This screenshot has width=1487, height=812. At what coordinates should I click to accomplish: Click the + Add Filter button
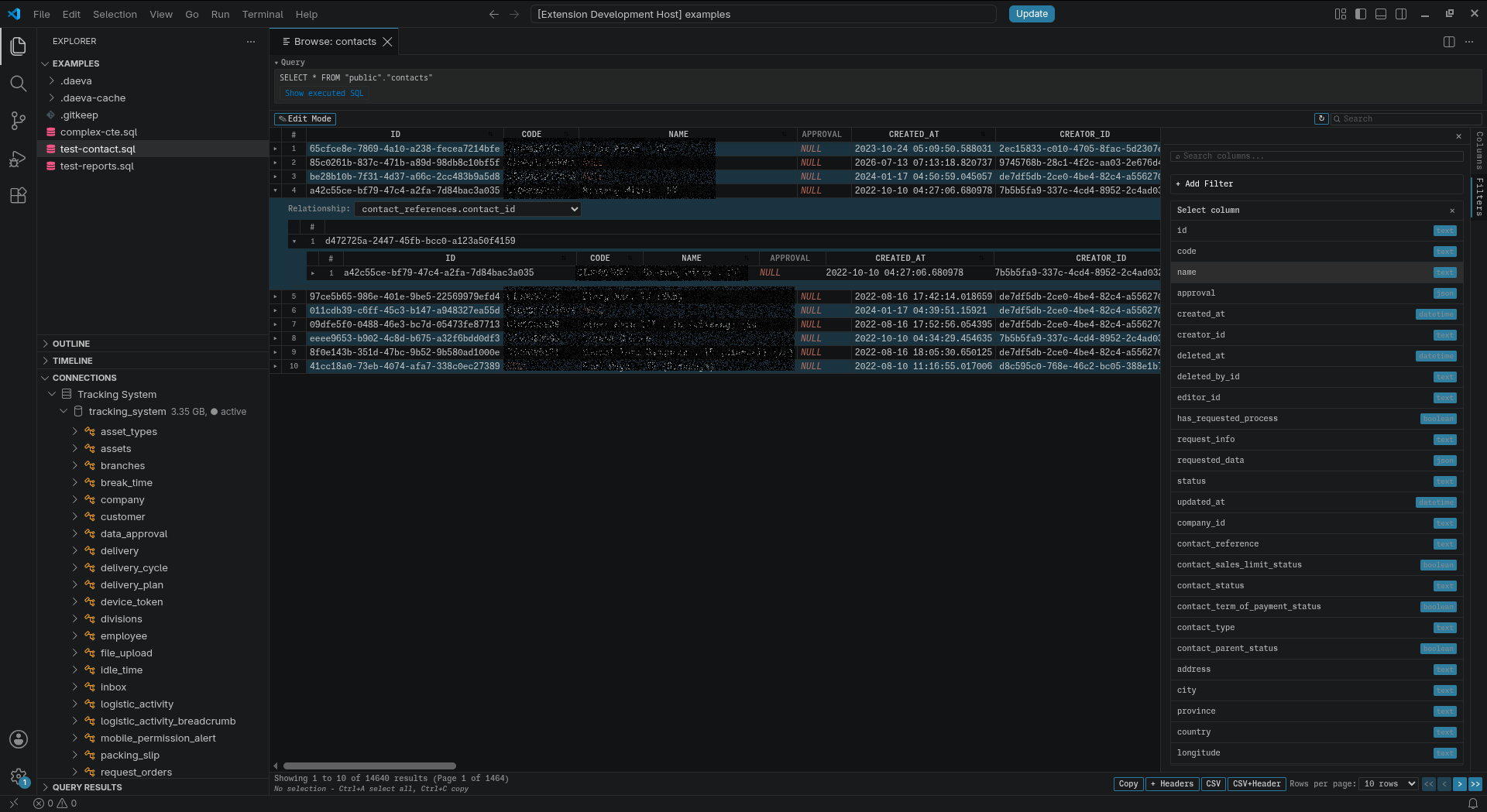tap(1317, 184)
